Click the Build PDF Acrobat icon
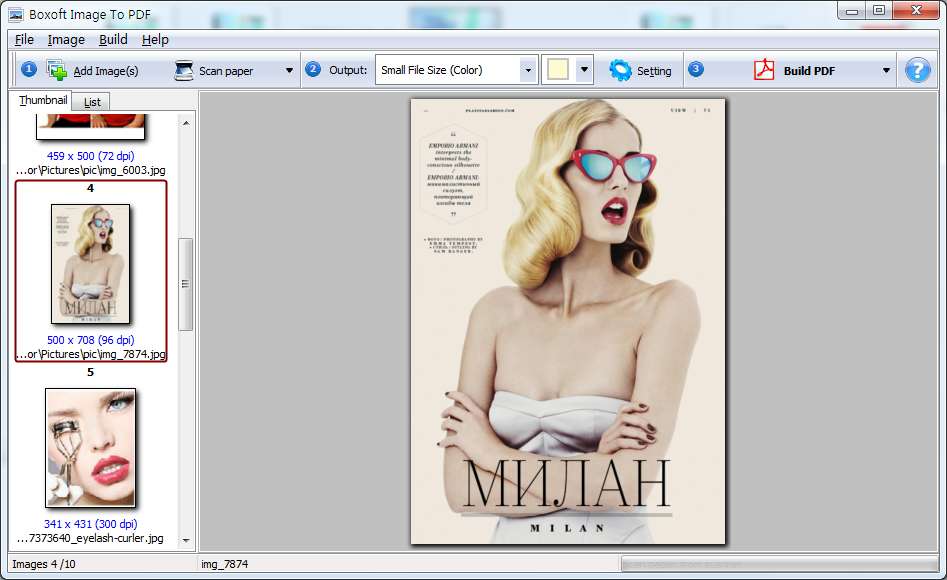Screen dimensions: 947x580 [x=763, y=69]
